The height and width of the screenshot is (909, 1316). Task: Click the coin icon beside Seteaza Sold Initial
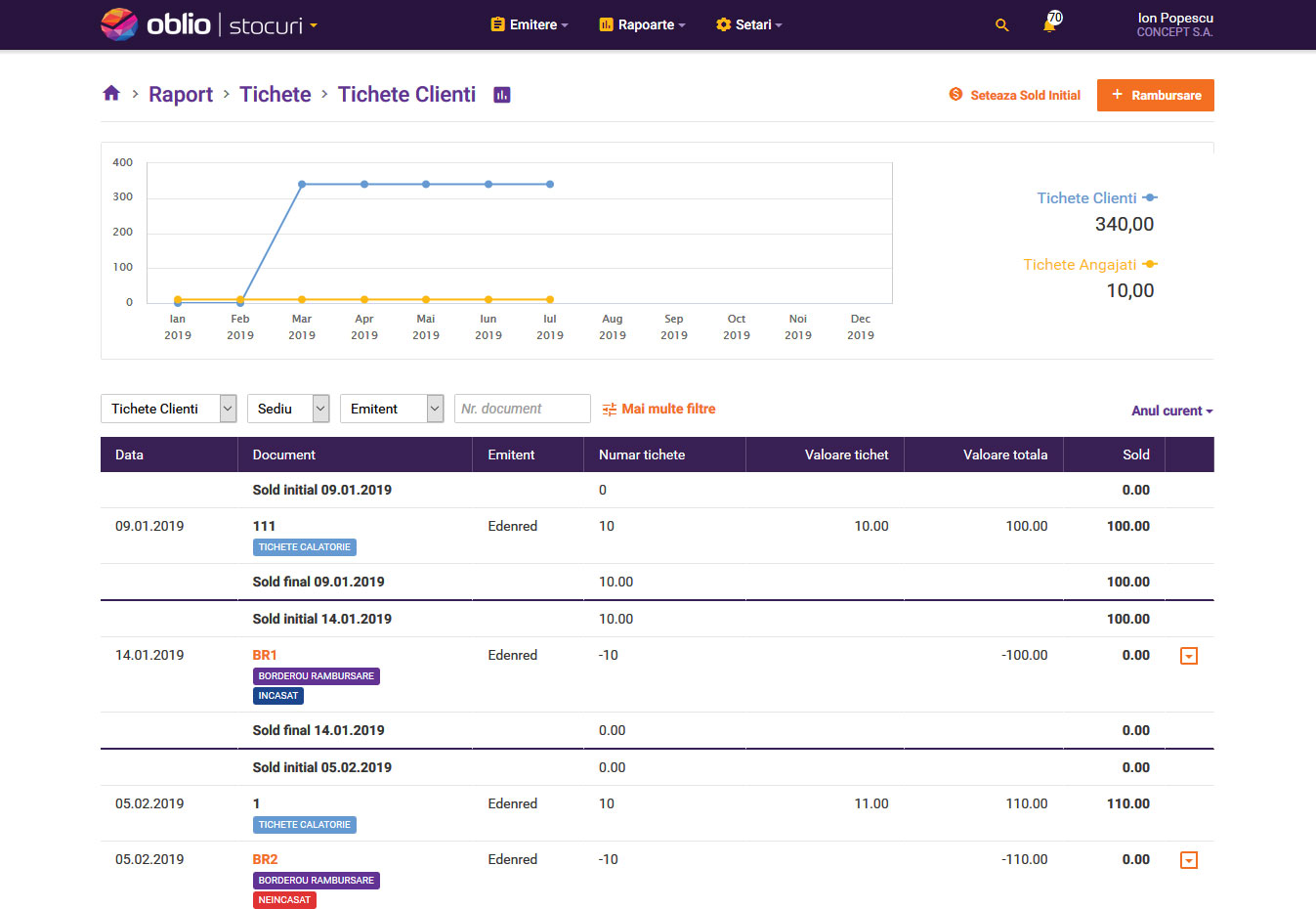(x=955, y=95)
